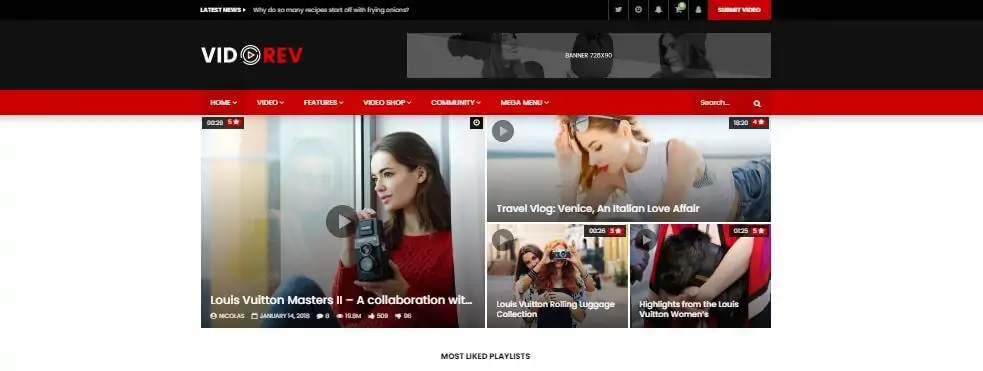This screenshot has width=983, height=371.
Task: Click the 18:20 duration badge
Action: pyautogui.click(x=740, y=123)
